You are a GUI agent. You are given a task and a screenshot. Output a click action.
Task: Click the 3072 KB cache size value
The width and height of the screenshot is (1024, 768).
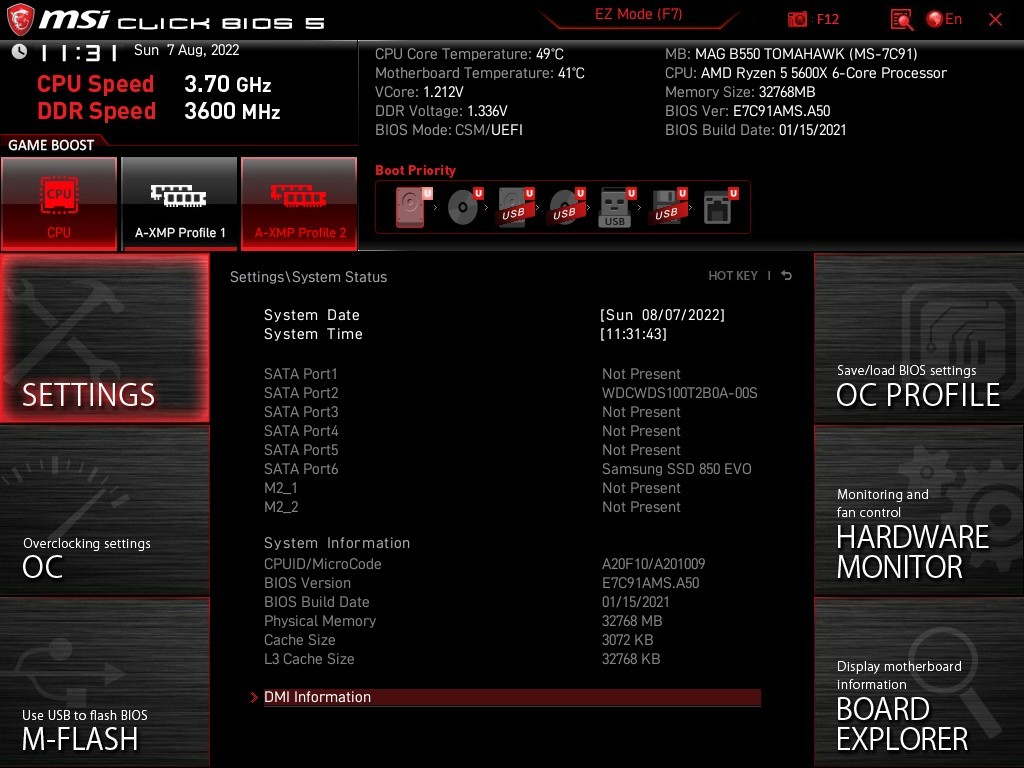(627, 640)
